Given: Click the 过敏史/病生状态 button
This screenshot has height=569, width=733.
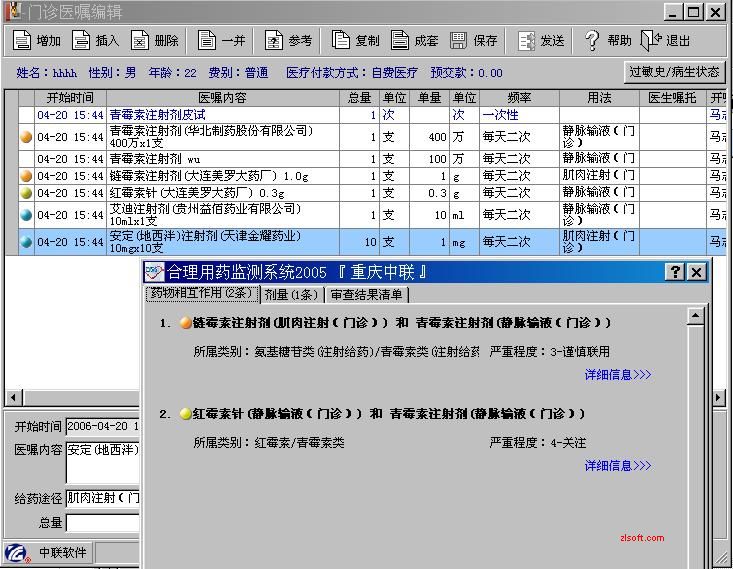Looking at the screenshot, I should 674,72.
